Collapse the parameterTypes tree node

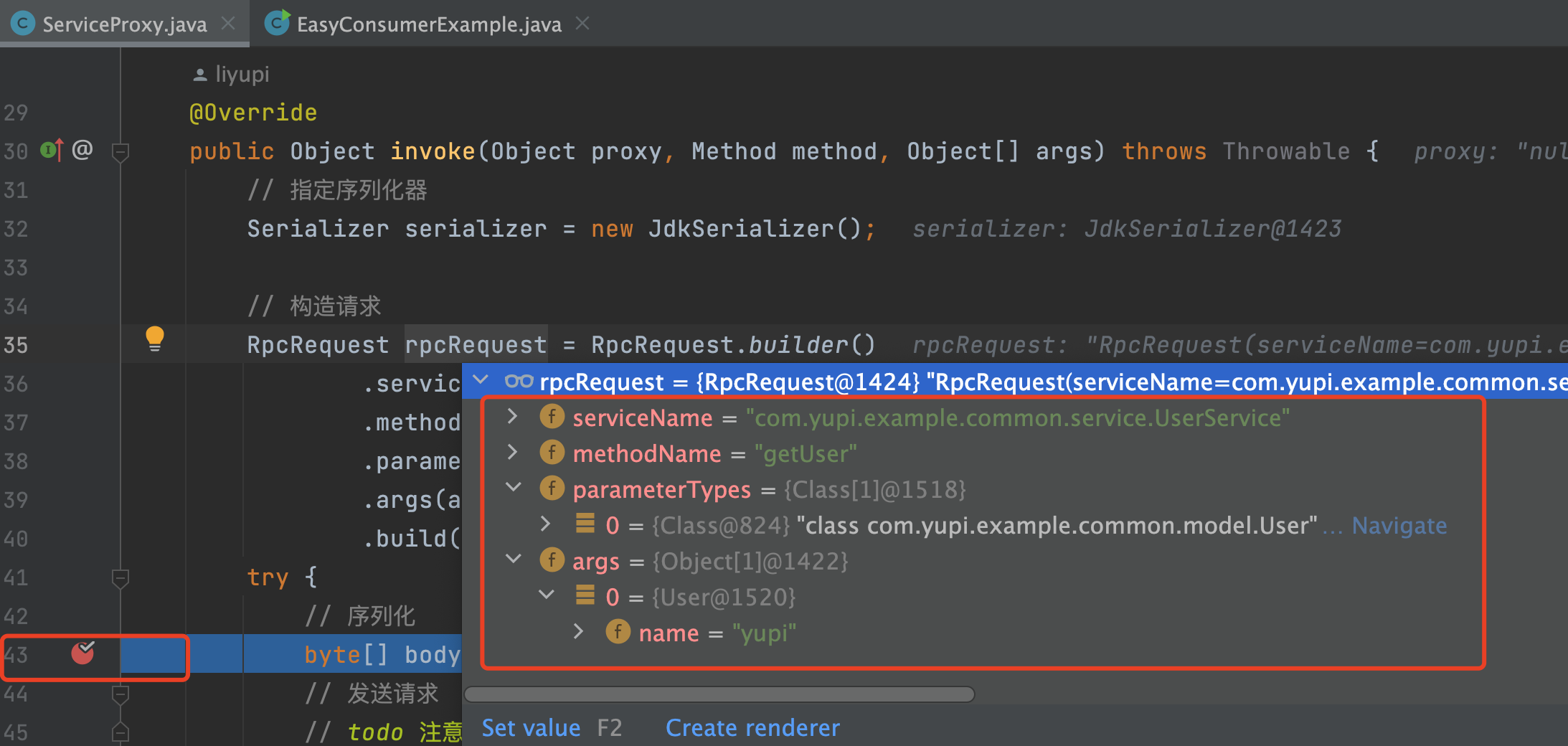(x=513, y=488)
